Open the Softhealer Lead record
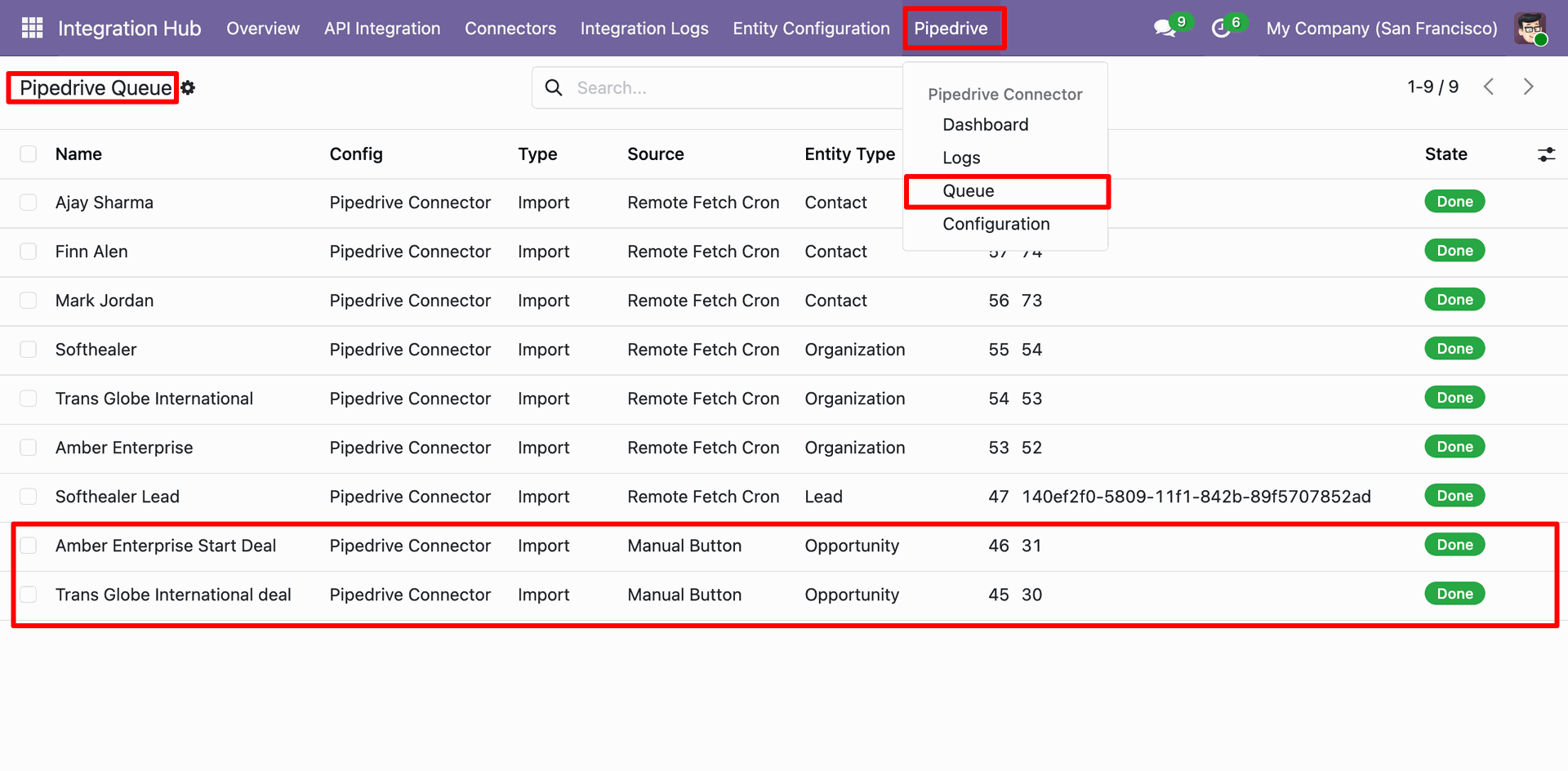This screenshot has height=771, width=1568. pyautogui.click(x=118, y=497)
